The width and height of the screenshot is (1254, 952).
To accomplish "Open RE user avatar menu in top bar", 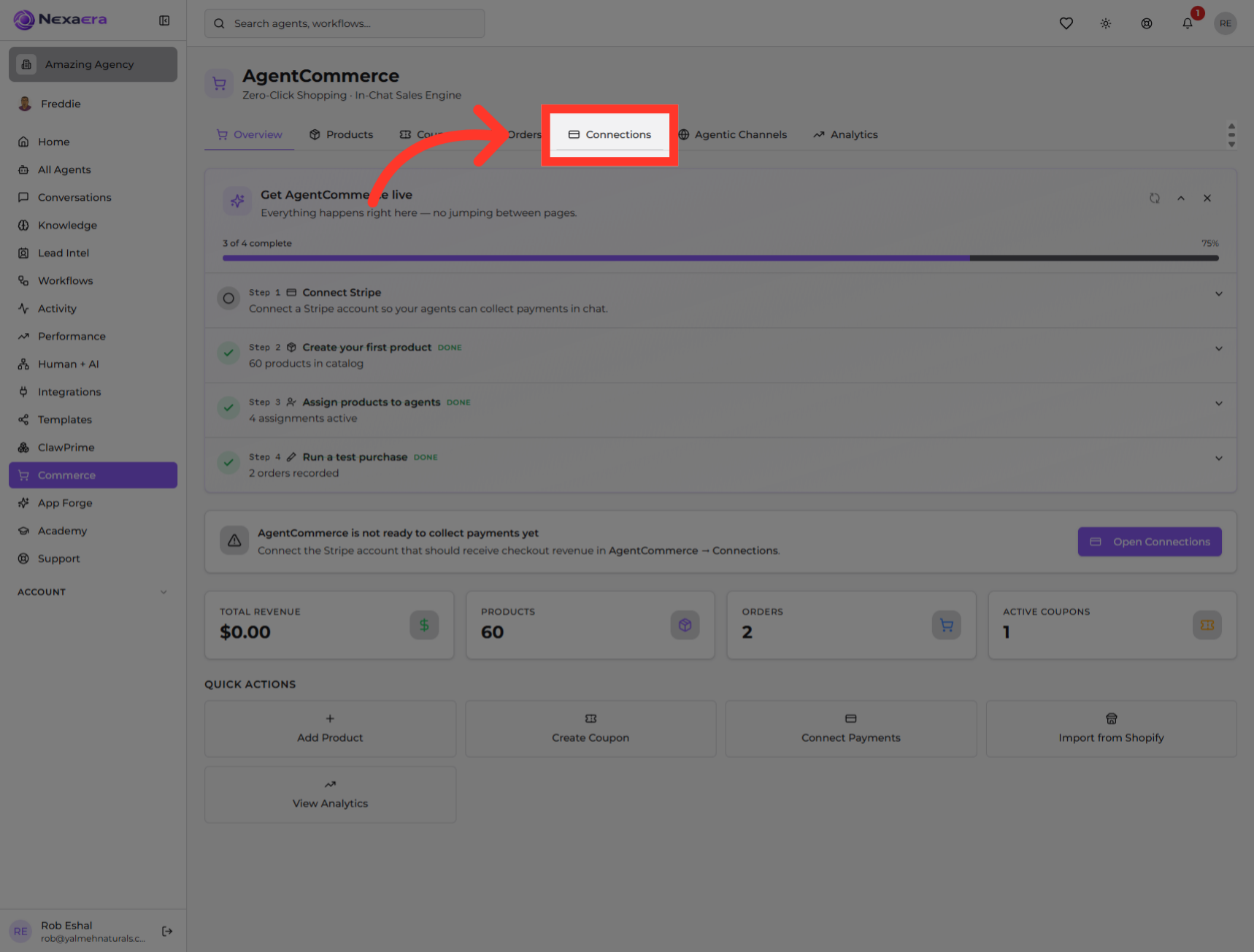I will pyautogui.click(x=1226, y=23).
